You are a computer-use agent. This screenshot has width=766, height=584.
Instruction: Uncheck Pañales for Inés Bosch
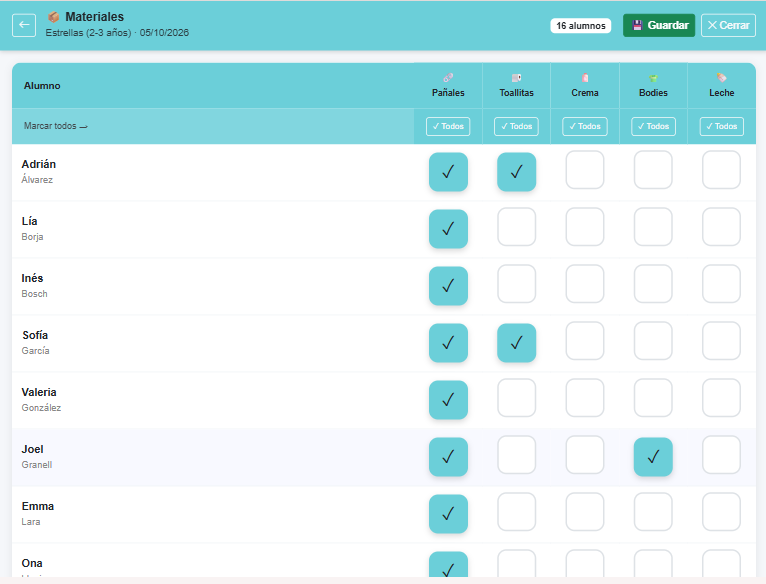[x=448, y=286]
